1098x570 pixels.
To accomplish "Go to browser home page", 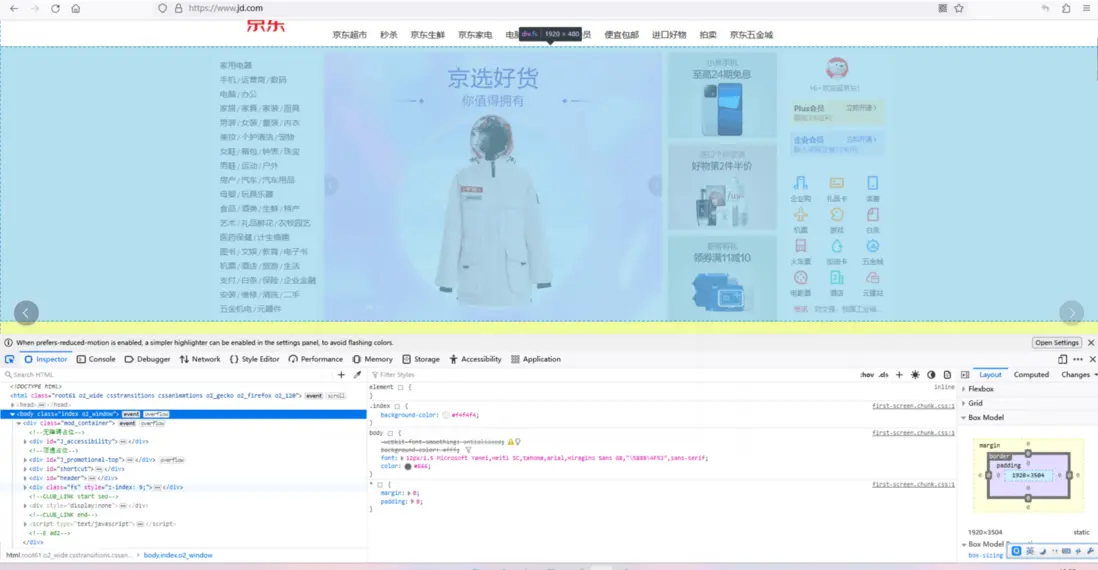I will pyautogui.click(x=76, y=8).
